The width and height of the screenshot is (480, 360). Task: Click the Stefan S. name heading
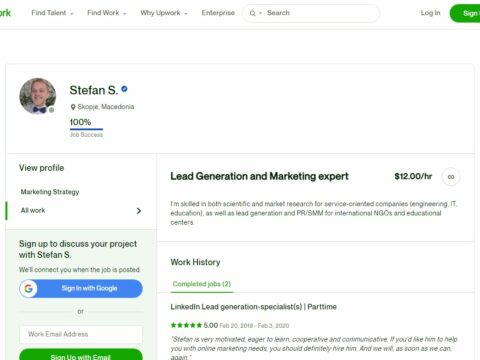click(x=94, y=90)
